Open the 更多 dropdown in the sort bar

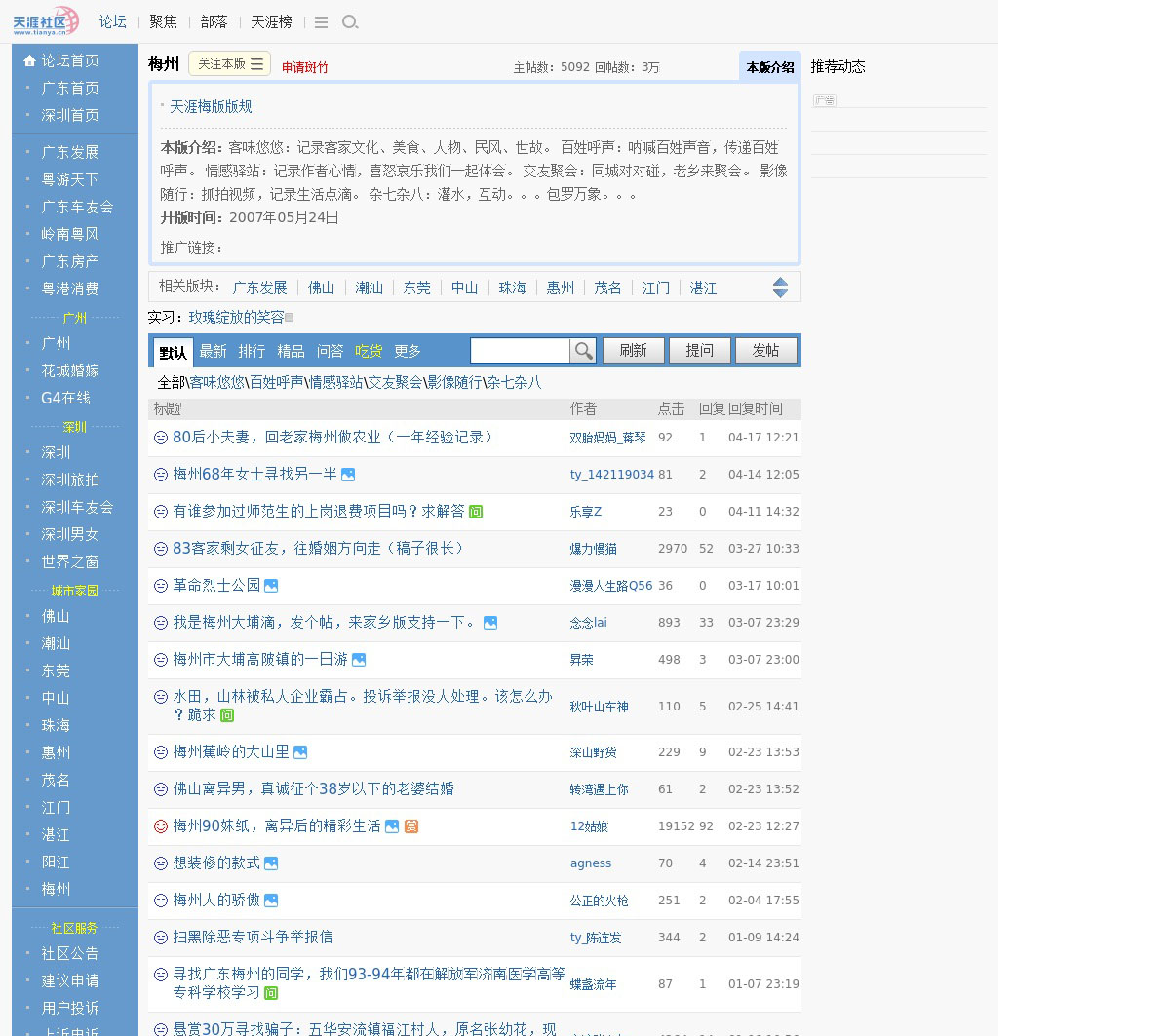408,351
